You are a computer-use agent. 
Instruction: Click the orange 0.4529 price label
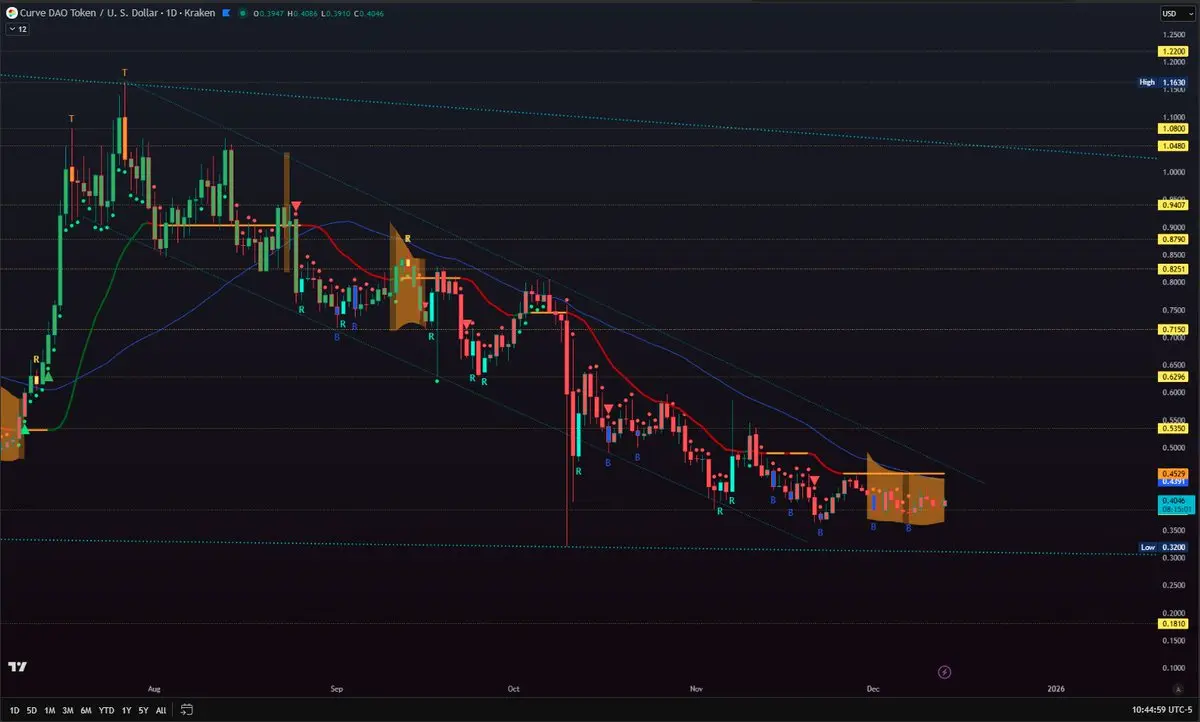pos(1172,473)
